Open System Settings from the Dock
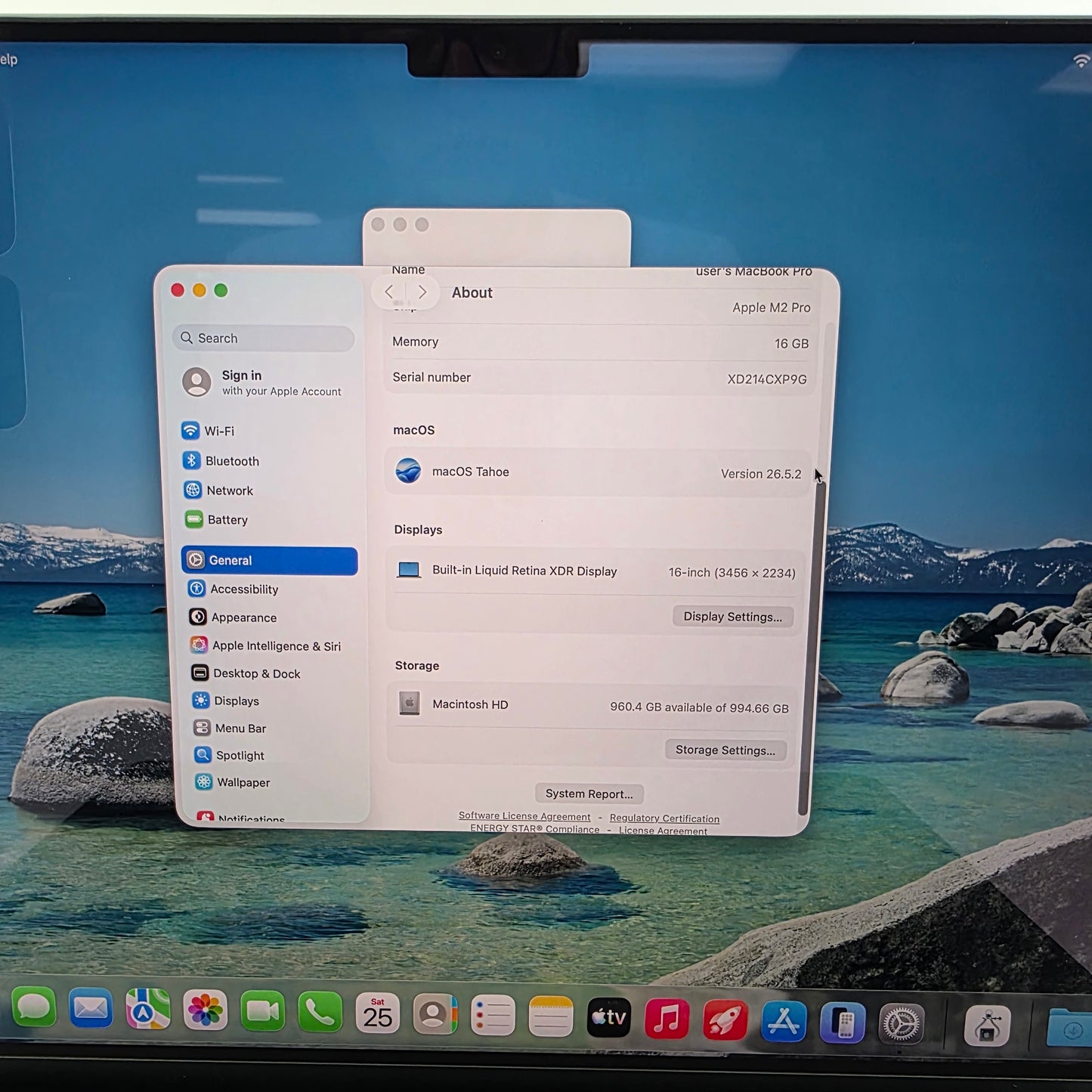Image resolution: width=1092 pixels, height=1092 pixels. [901, 1025]
